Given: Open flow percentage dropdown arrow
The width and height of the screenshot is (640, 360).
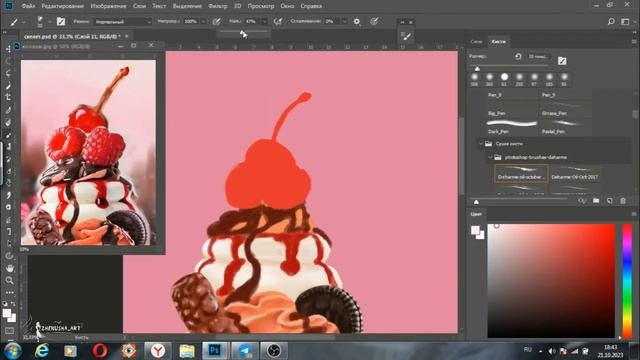Looking at the screenshot, I should [264, 22].
